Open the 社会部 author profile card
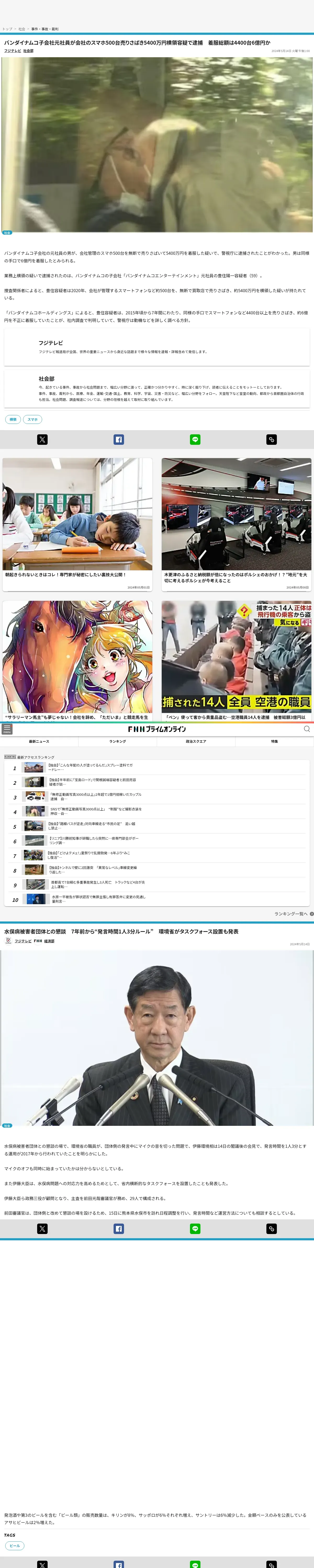 coord(157,389)
